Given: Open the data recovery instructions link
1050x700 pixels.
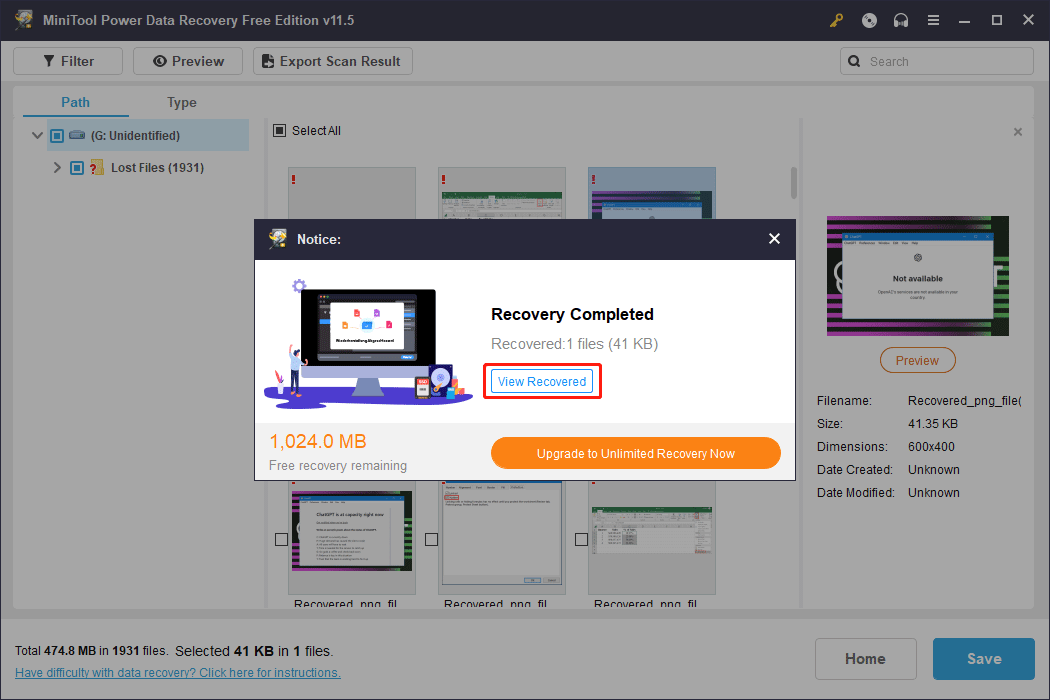Looking at the screenshot, I should click(177, 673).
